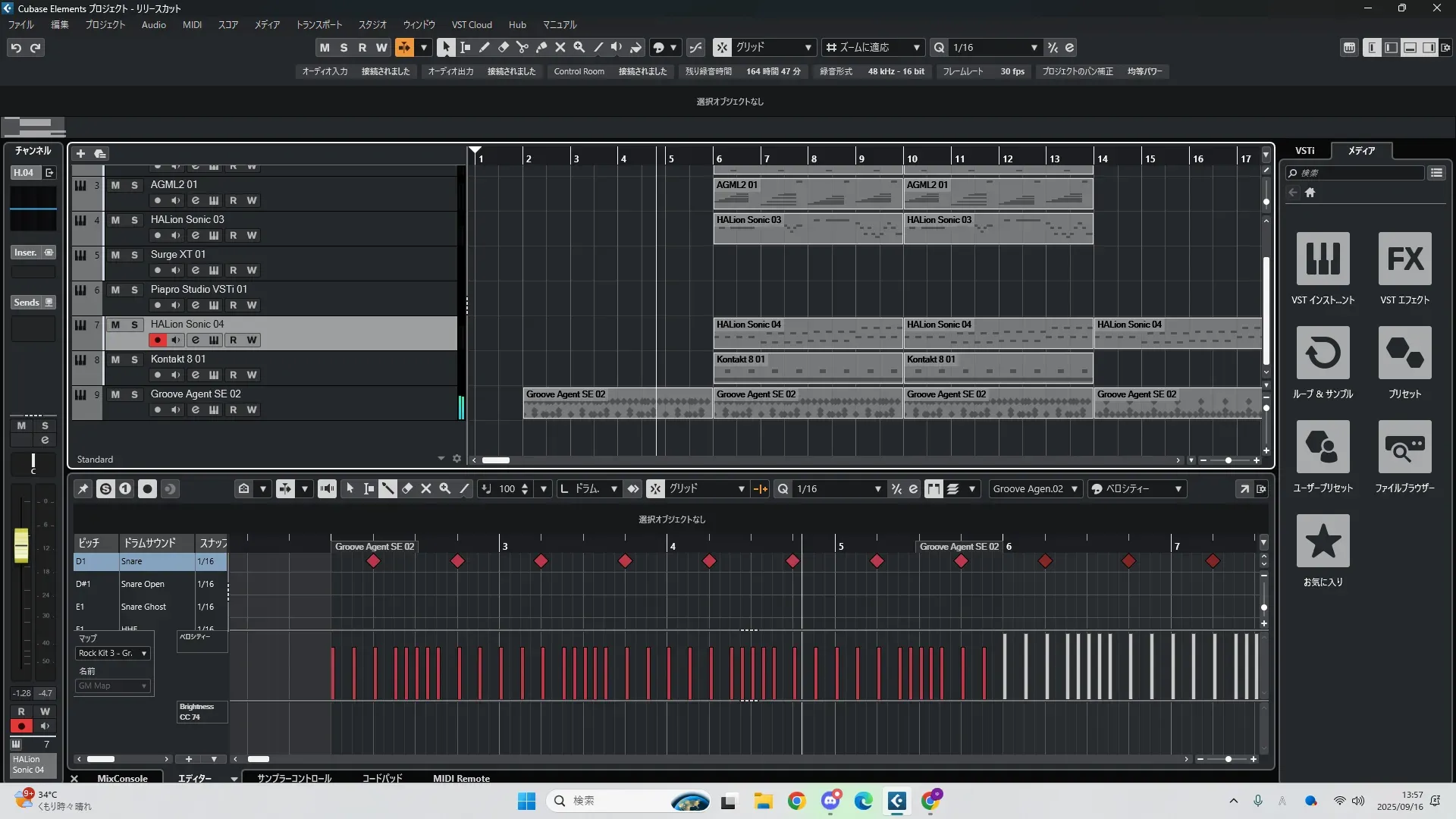Click the Add Track plus icon
This screenshot has width=1456, height=819.
pyautogui.click(x=80, y=153)
